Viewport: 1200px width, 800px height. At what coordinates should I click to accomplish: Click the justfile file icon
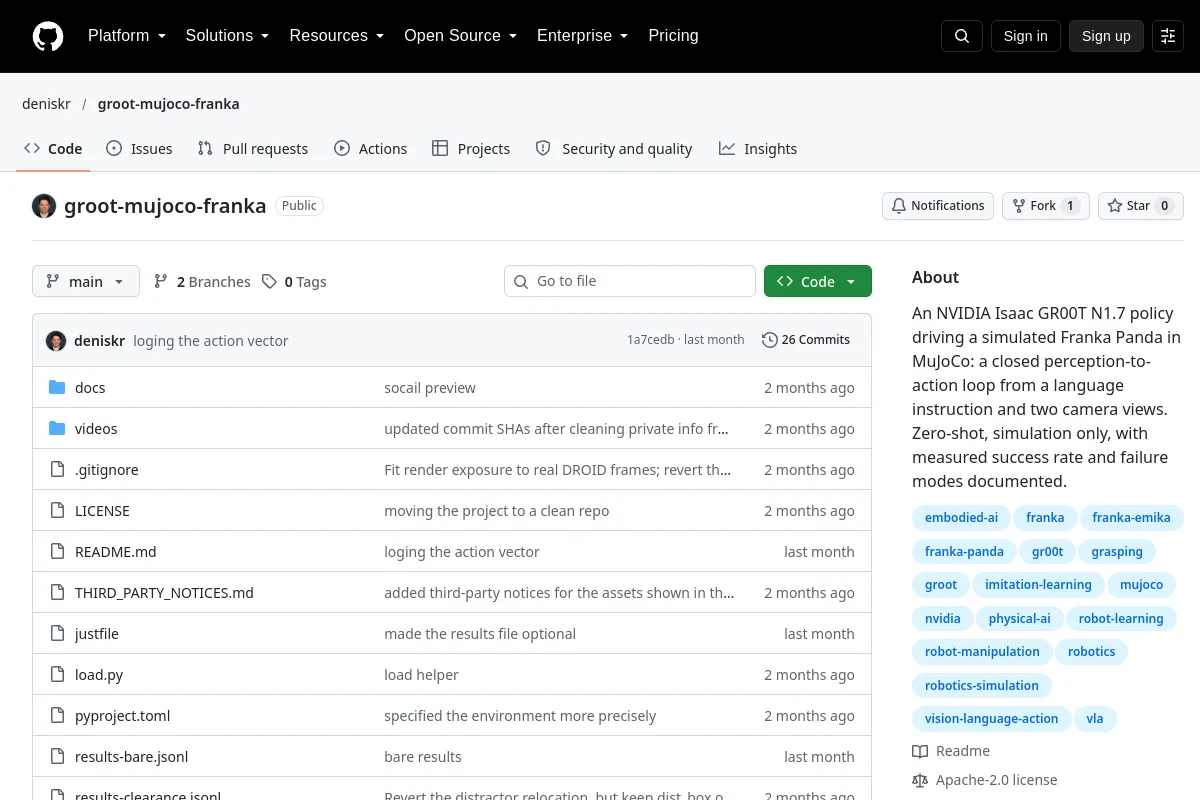(57, 634)
